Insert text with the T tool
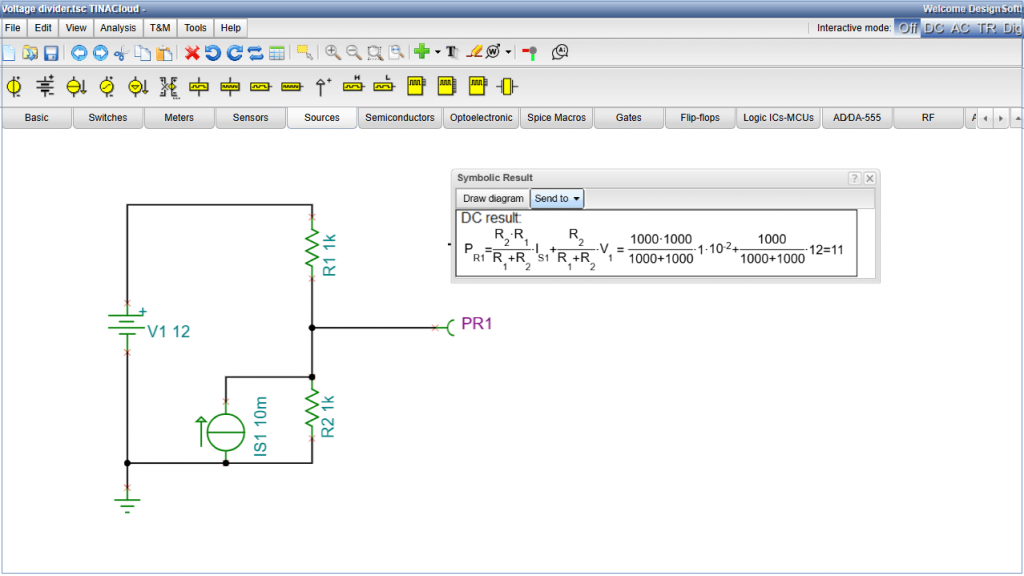Image resolution: width=1024 pixels, height=576 pixels. pyautogui.click(x=451, y=53)
